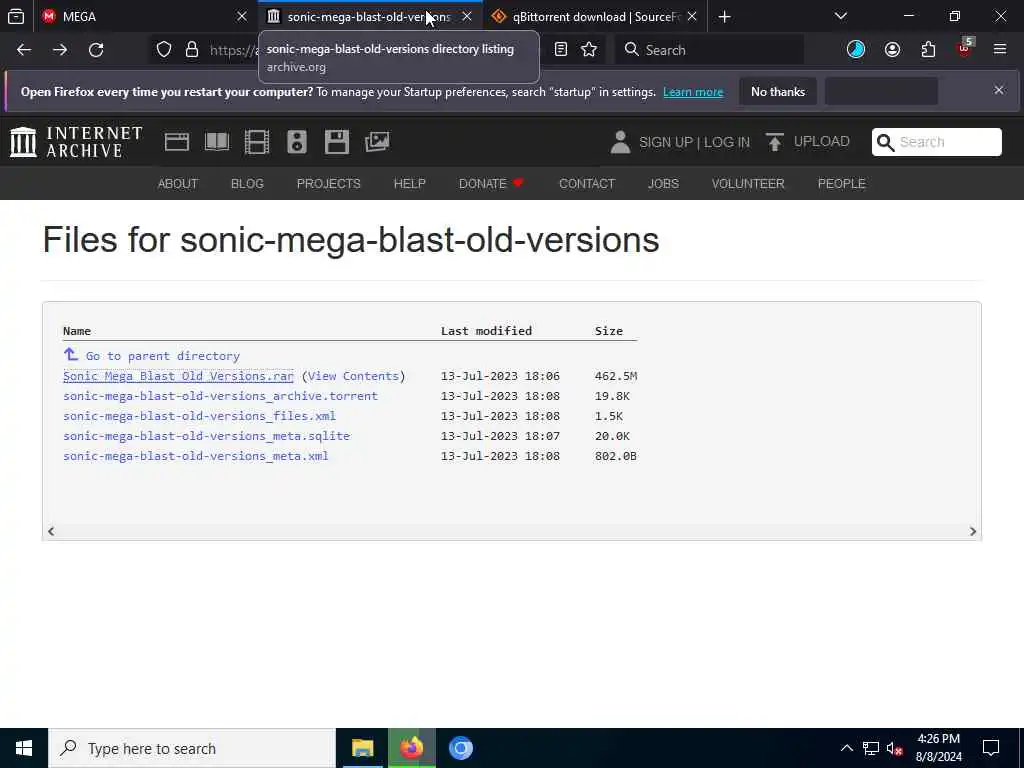Download Sonic Mega Blast Old Versions.rar
Screen dimensions: 1024x768
pyautogui.click(x=178, y=376)
